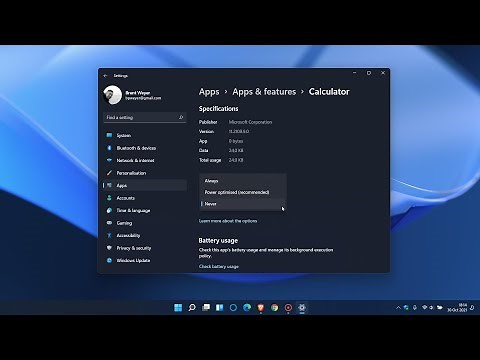480x360 pixels.
Task: Click the magnifier icon in Find a setting
Action: [181, 117]
